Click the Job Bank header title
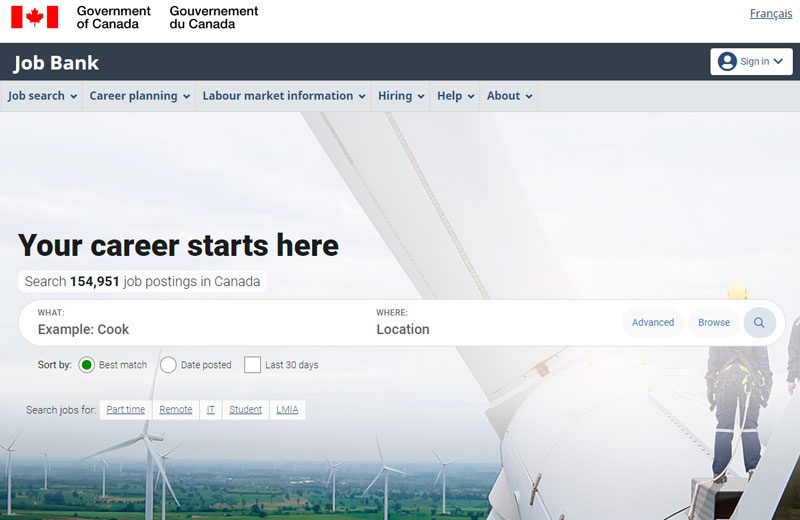Viewport: 800px width, 520px height. [x=57, y=63]
